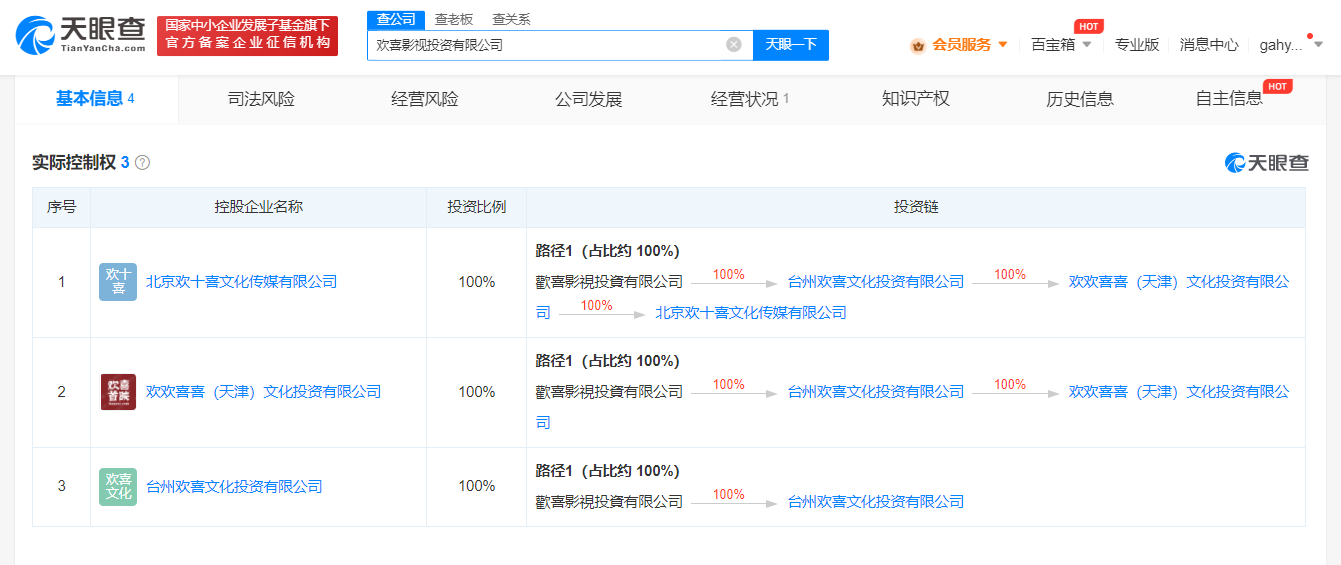The image size is (1341, 565).
Task: Click the Tianyancha watermark logo at right
Action: click(x=1266, y=162)
